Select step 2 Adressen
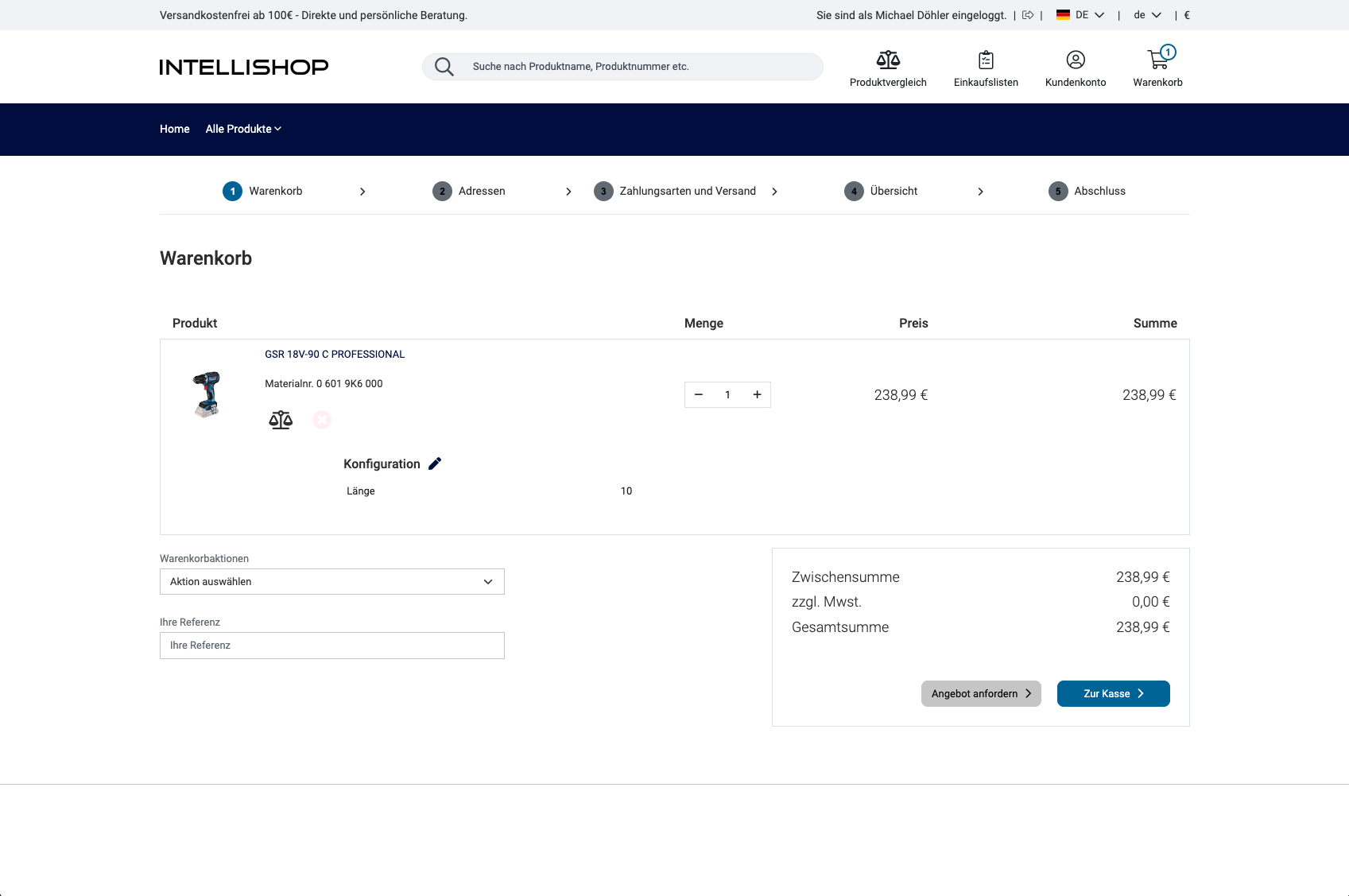1349x896 pixels. [x=469, y=191]
